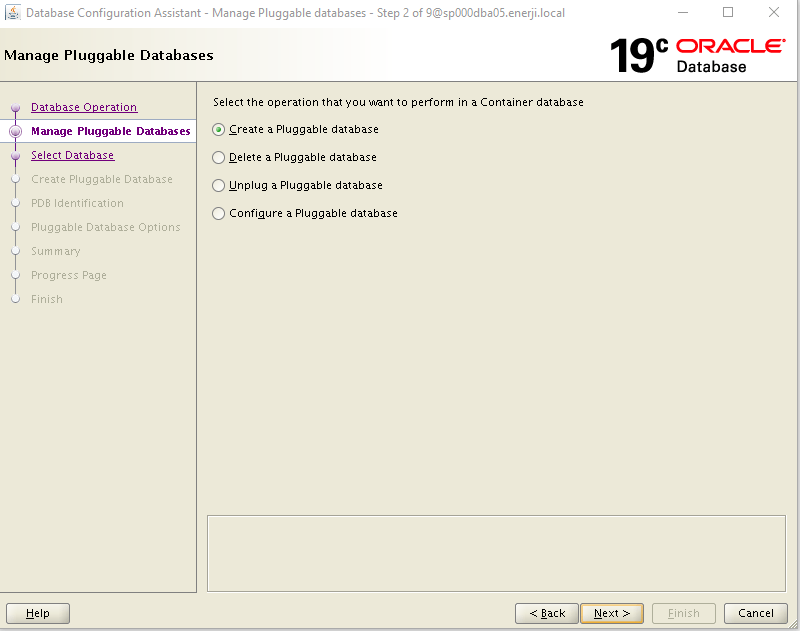The width and height of the screenshot is (800, 631).
Task: Click the Help button
Action: [38, 613]
